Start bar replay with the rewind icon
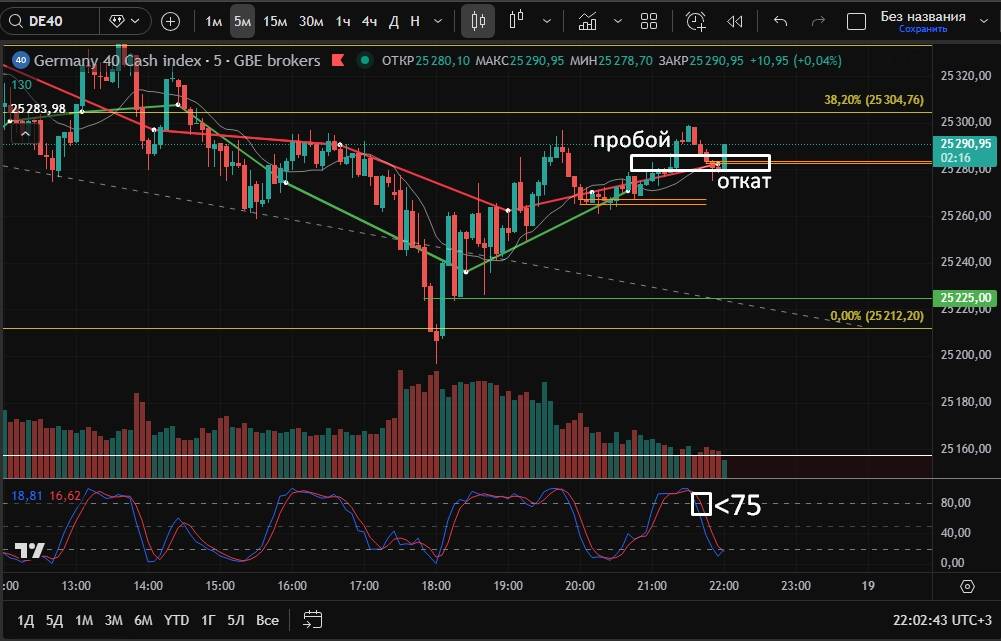The width and height of the screenshot is (1001, 641). tap(735, 21)
